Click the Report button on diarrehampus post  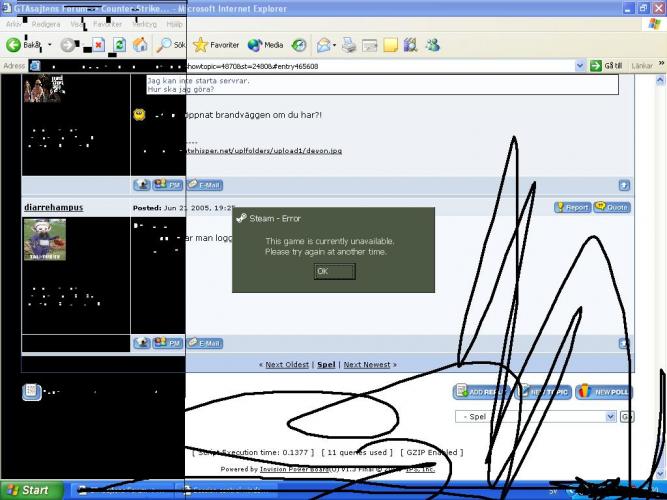pyautogui.click(x=572, y=207)
